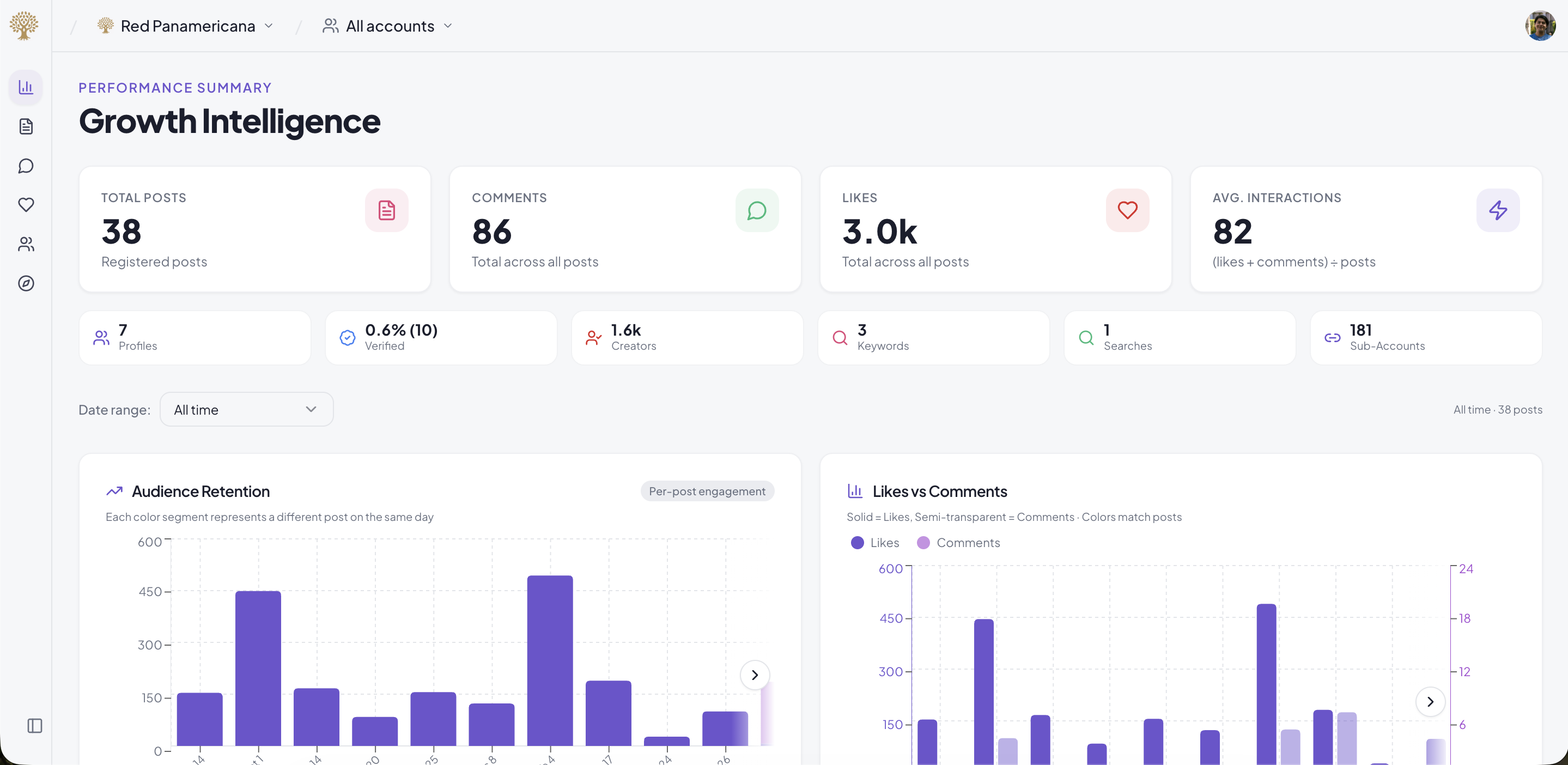The height and width of the screenshot is (765, 1568).
Task: Click the Verified badge check icon
Action: click(348, 338)
